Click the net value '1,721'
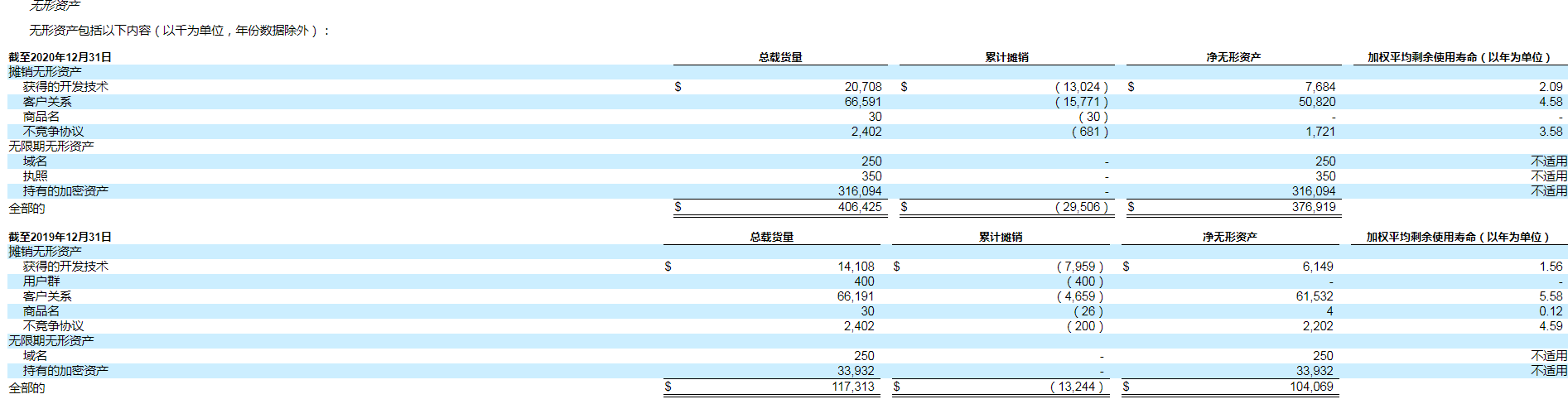This screenshot has width=1568, height=404. tap(1320, 132)
